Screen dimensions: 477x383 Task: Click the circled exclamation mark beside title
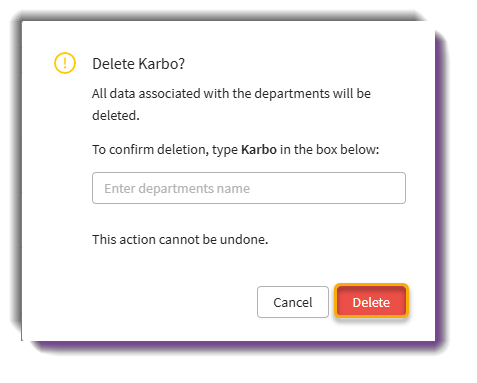click(65, 63)
